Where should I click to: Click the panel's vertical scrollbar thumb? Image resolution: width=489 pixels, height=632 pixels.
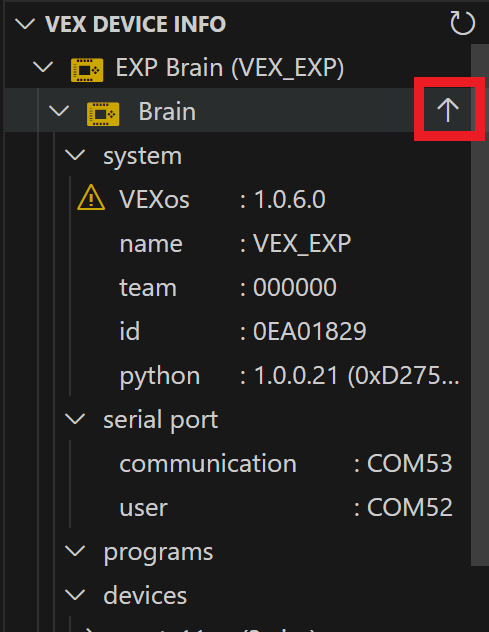click(x=480, y=305)
